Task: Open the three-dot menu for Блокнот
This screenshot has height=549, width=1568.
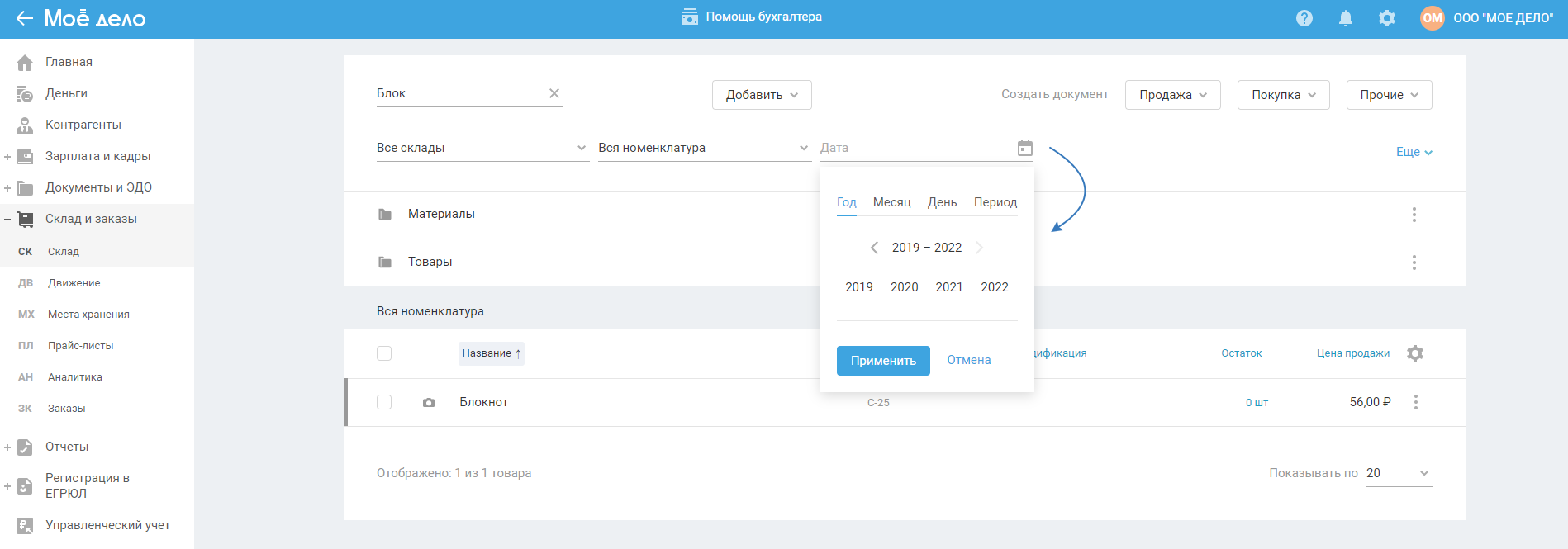Action: (x=1416, y=402)
